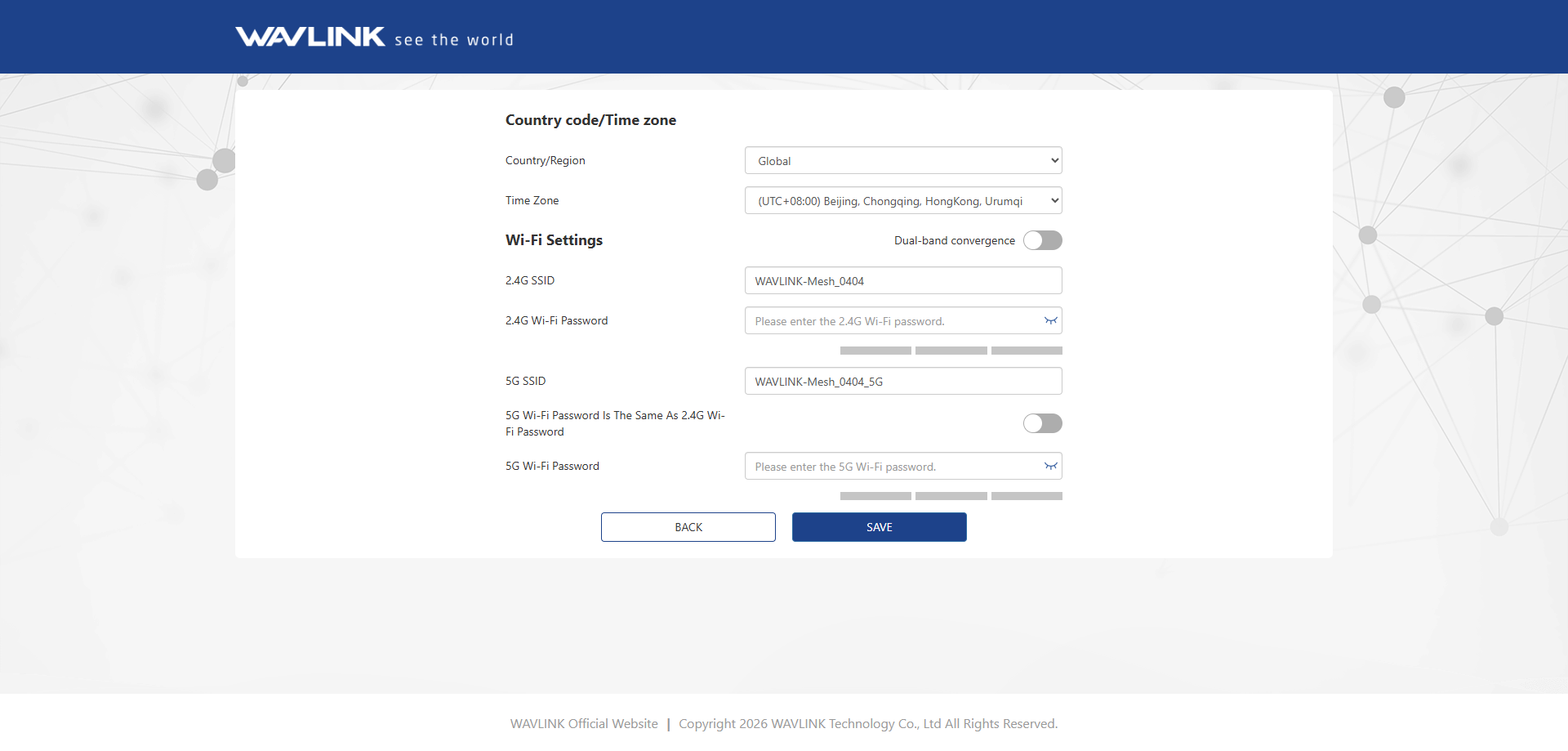Open the Time Zone dropdown
1568x751 pixels.
tap(903, 201)
